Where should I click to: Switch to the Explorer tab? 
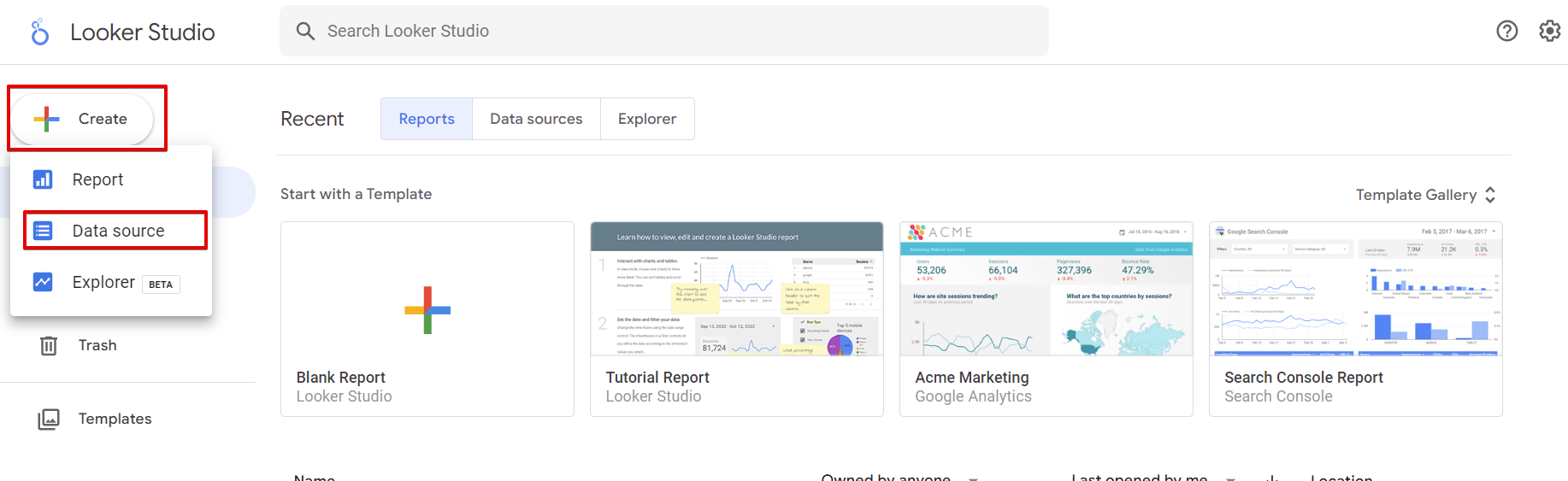pos(647,119)
